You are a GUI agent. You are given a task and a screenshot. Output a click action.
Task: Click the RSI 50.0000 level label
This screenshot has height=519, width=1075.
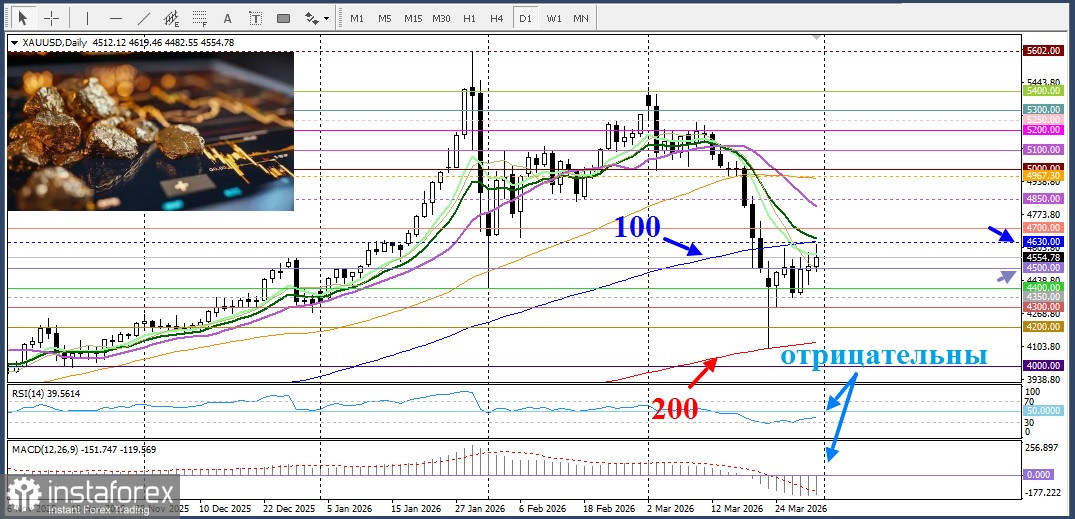[1043, 411]
